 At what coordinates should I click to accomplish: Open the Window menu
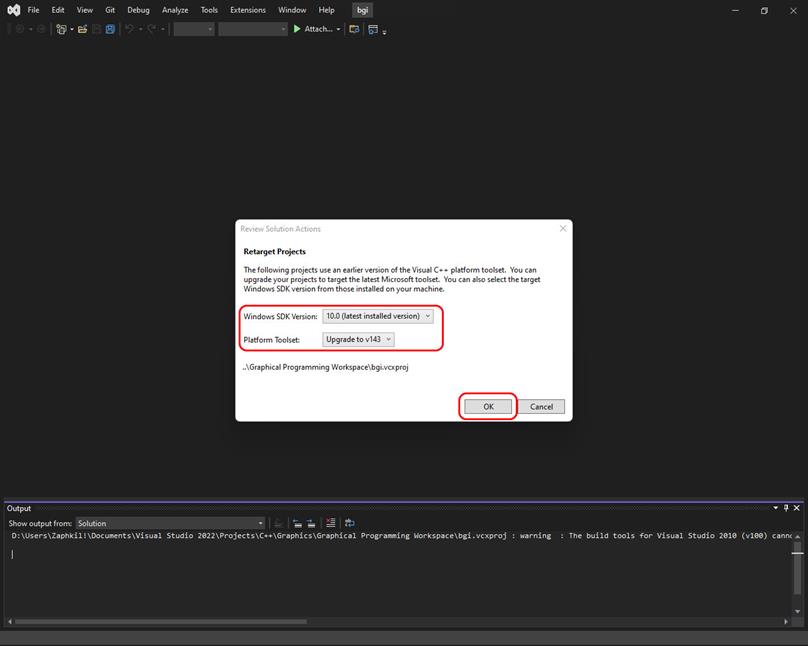pos(292,10)
